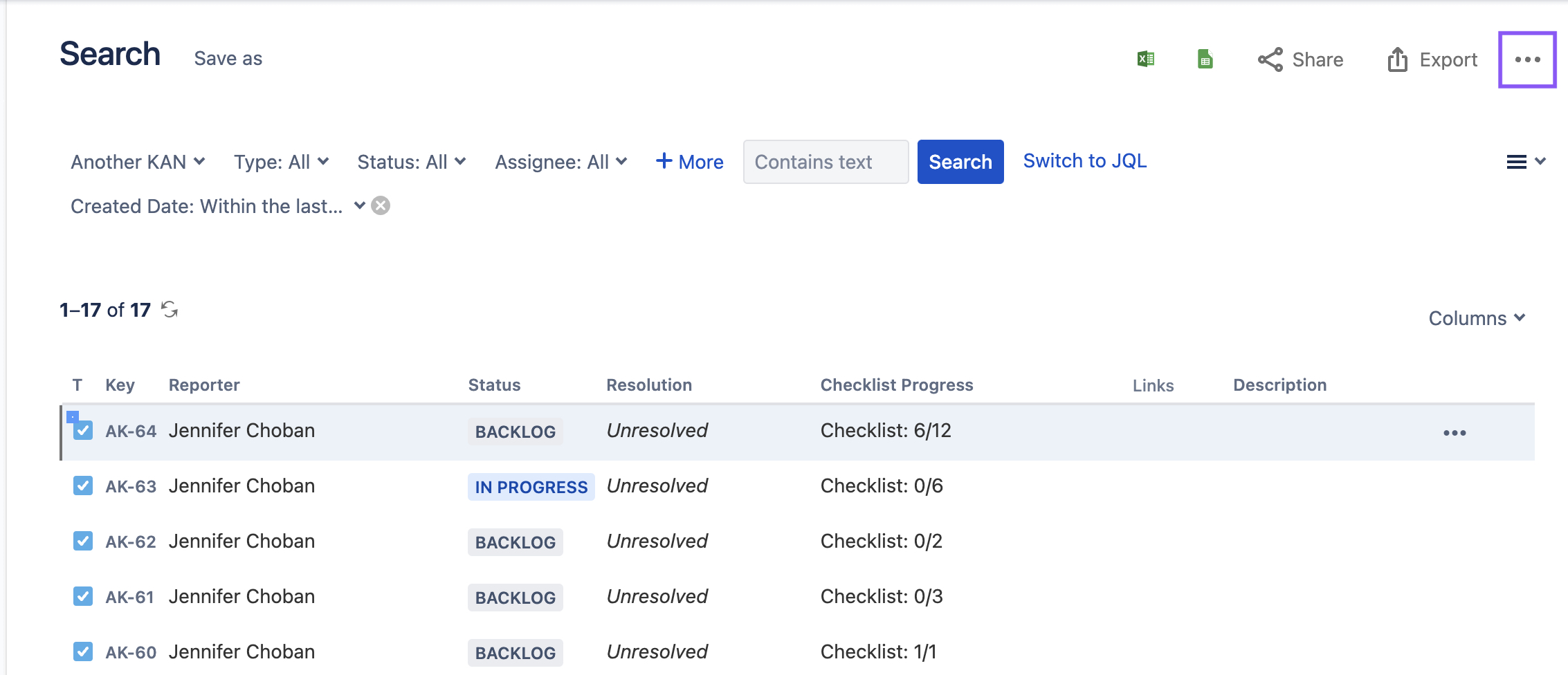Change the list view layout

tap(1525, 162)
